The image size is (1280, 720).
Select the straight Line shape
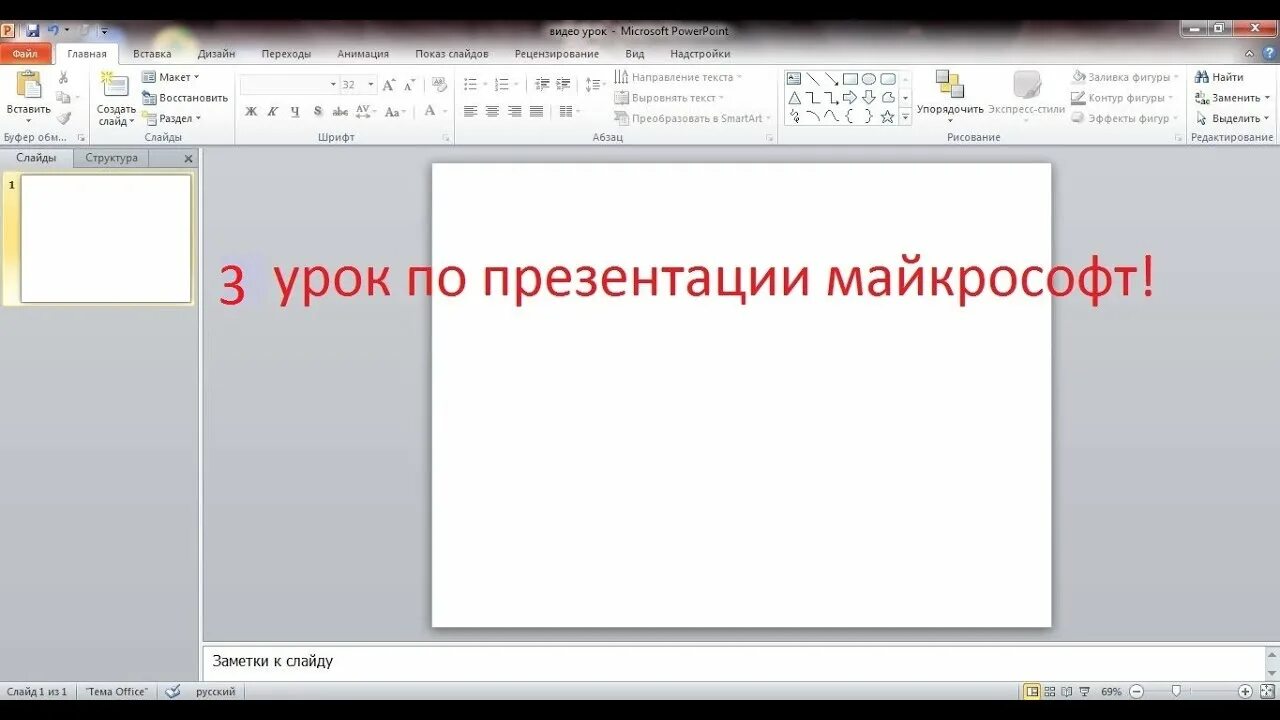point(813,79)
